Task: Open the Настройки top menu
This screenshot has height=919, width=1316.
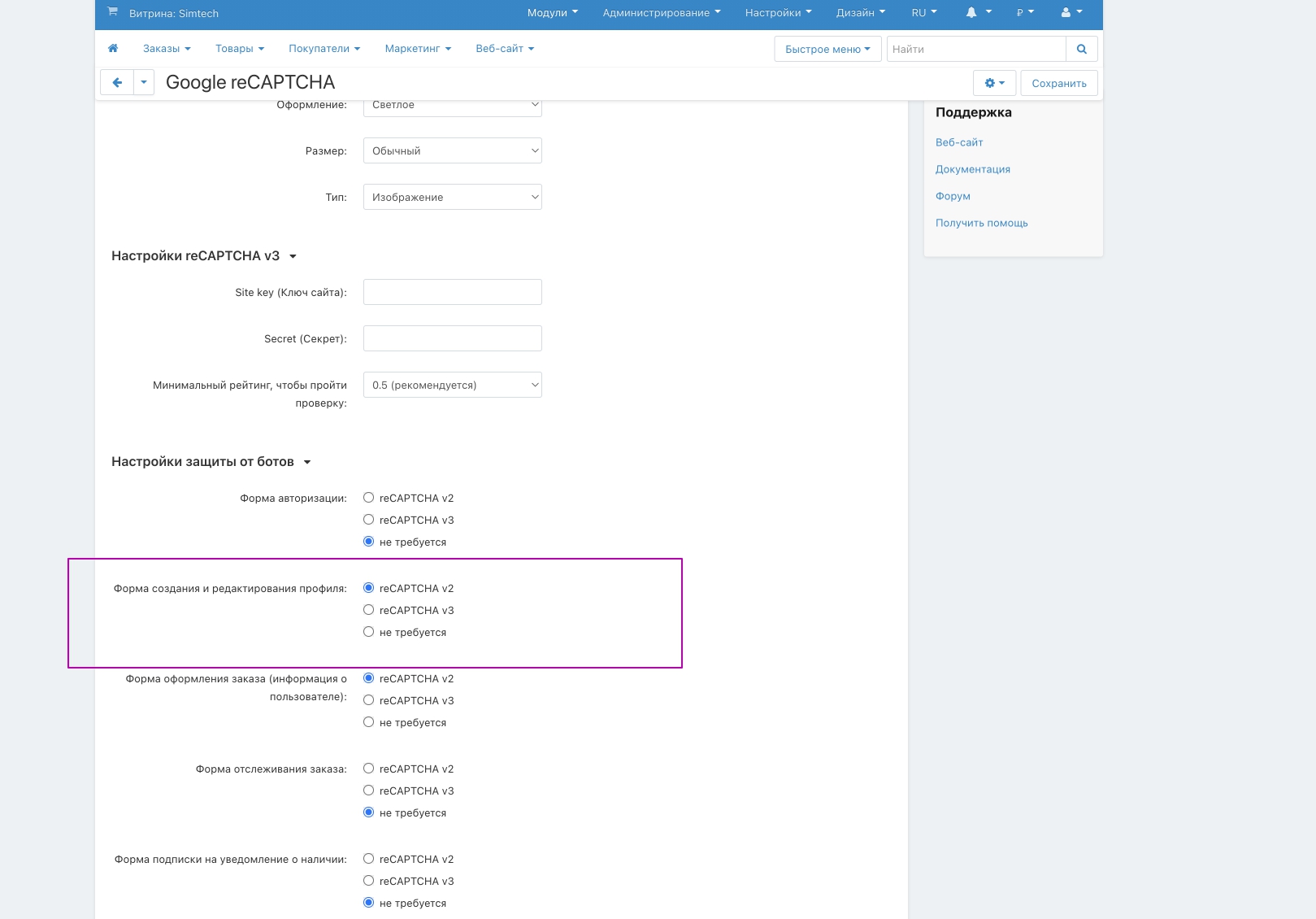Action: pyautogui.click(x=779, y=12)
